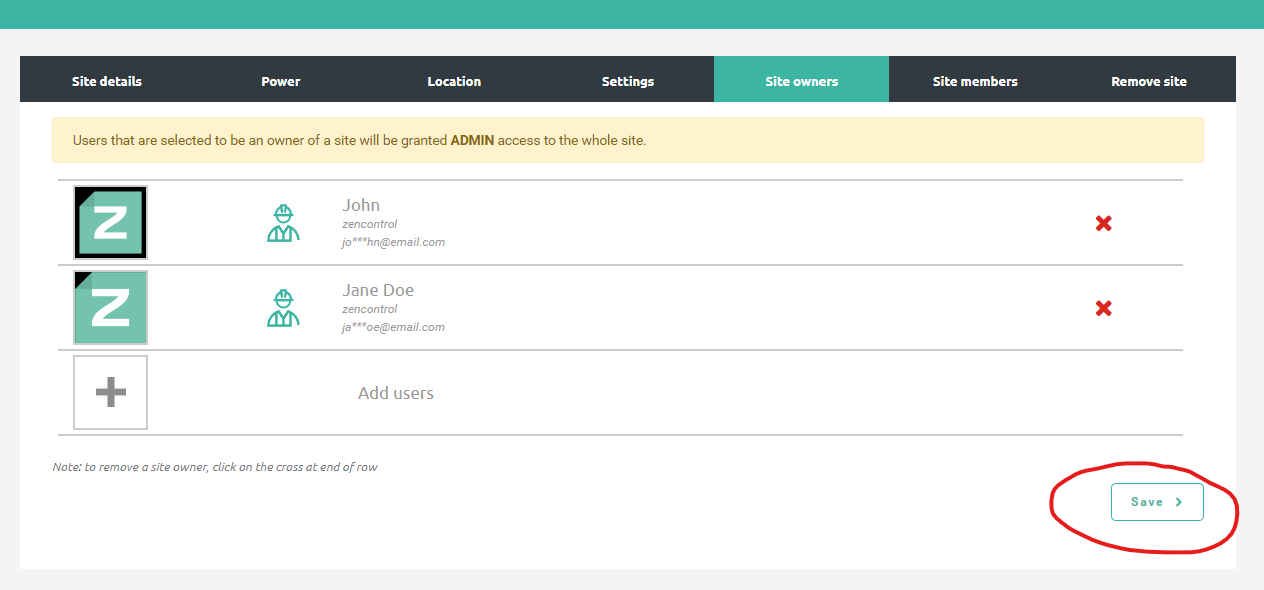Select the Site owners tab
This screenshot has height=590, width=1264.
(802, 81)
